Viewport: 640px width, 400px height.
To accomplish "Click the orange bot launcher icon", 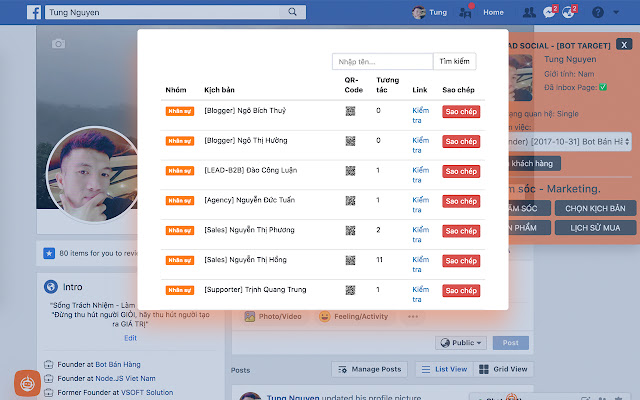I will click(27, 383).
